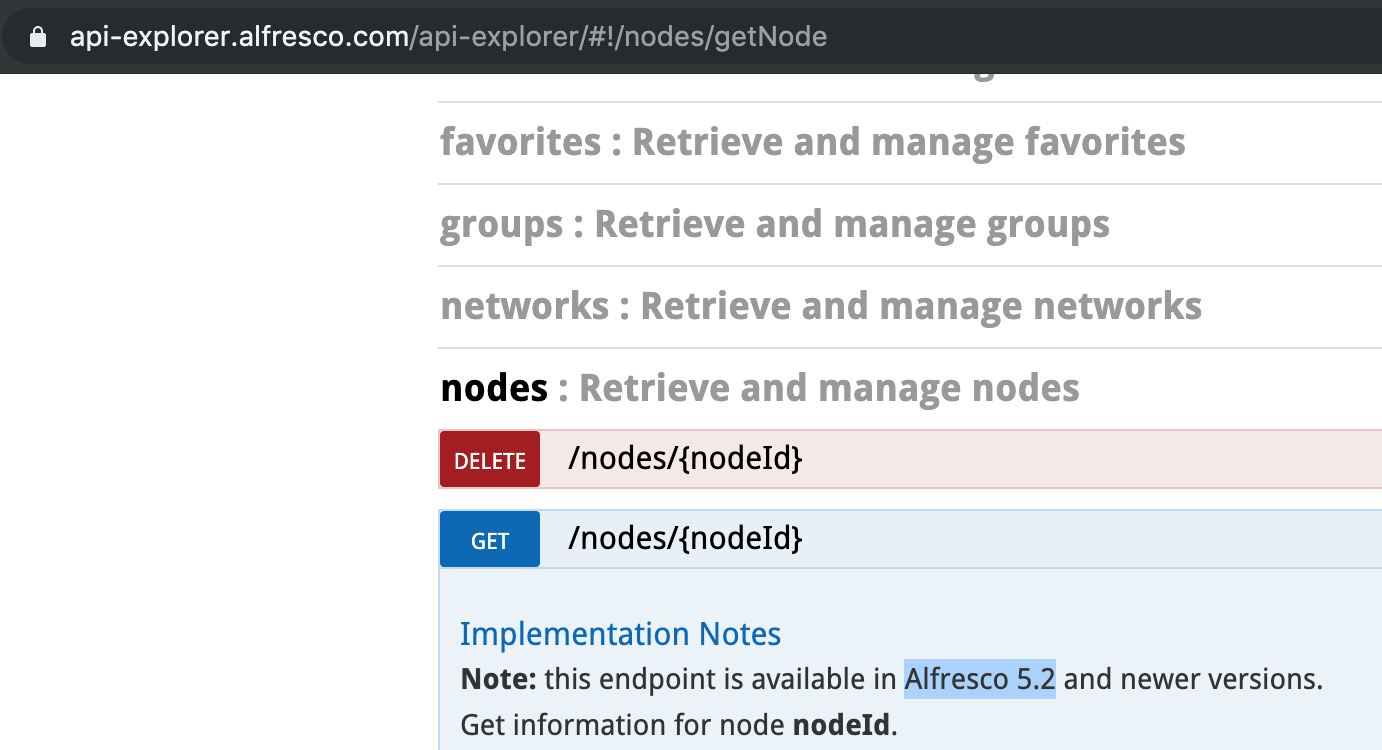
Task: Click the favorites section title text
Action: click(x=521, y=141)
